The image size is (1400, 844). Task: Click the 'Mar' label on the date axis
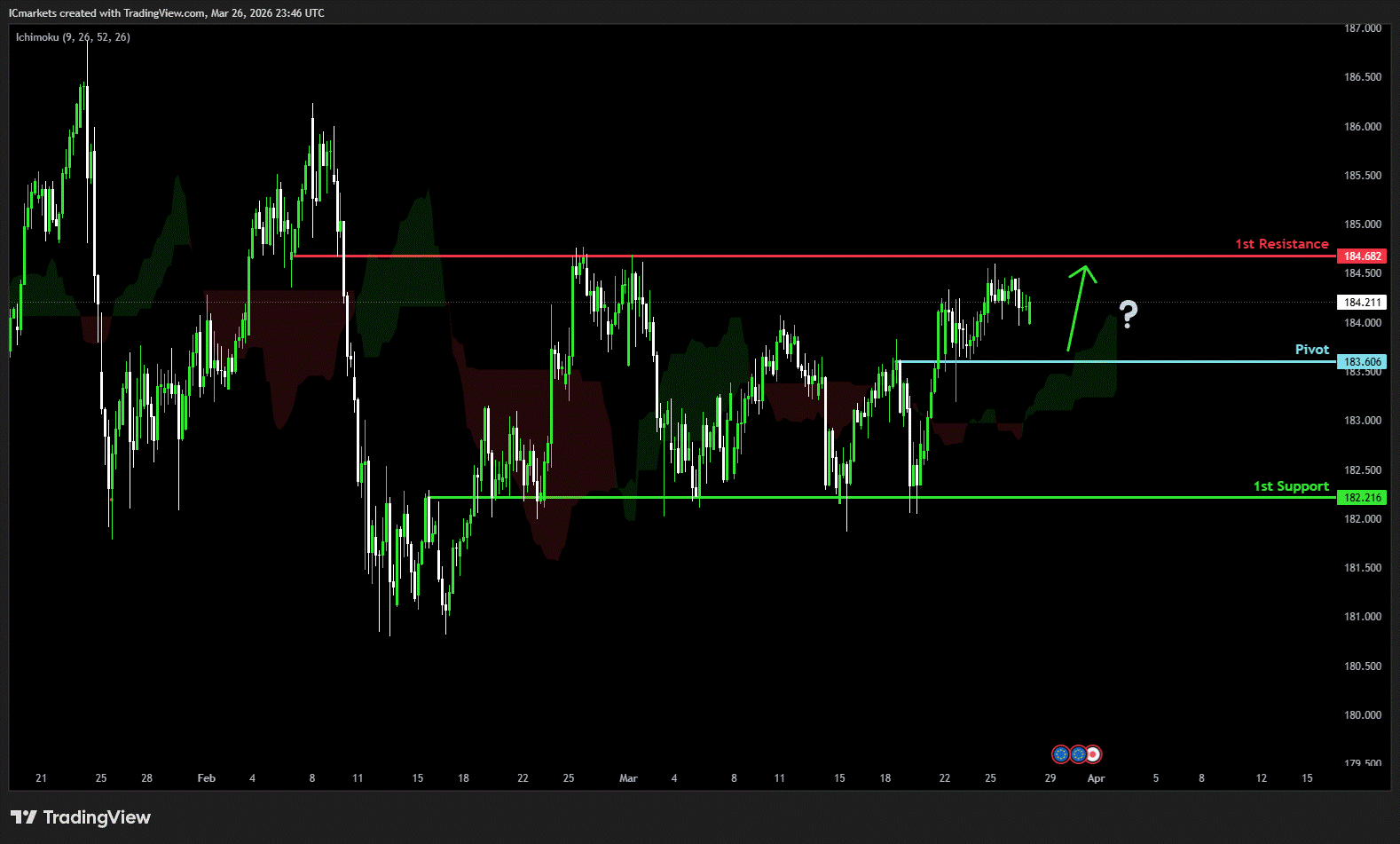(x=628, y=778)
